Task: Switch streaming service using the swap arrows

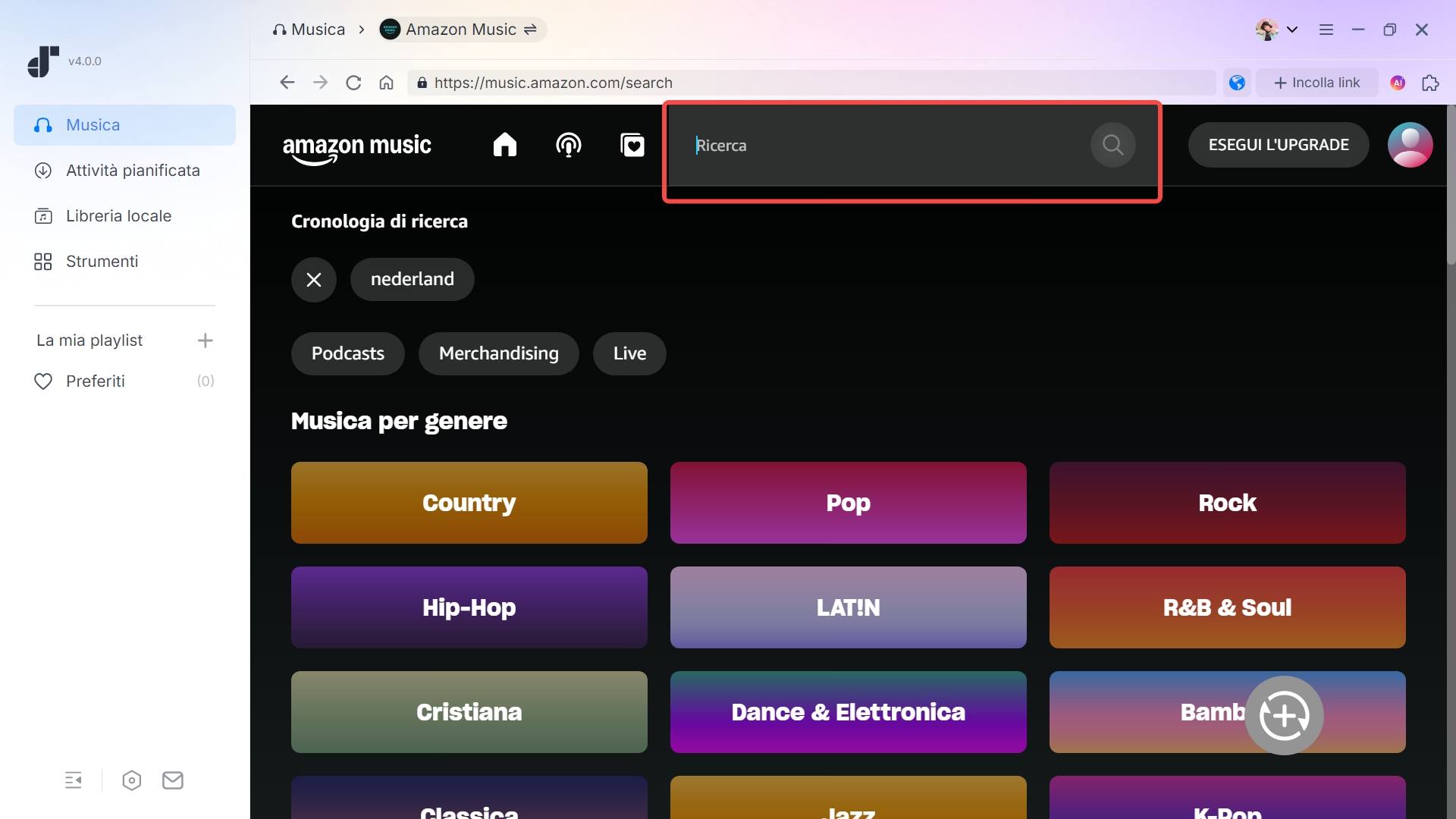Action: (x=529, y=29)
